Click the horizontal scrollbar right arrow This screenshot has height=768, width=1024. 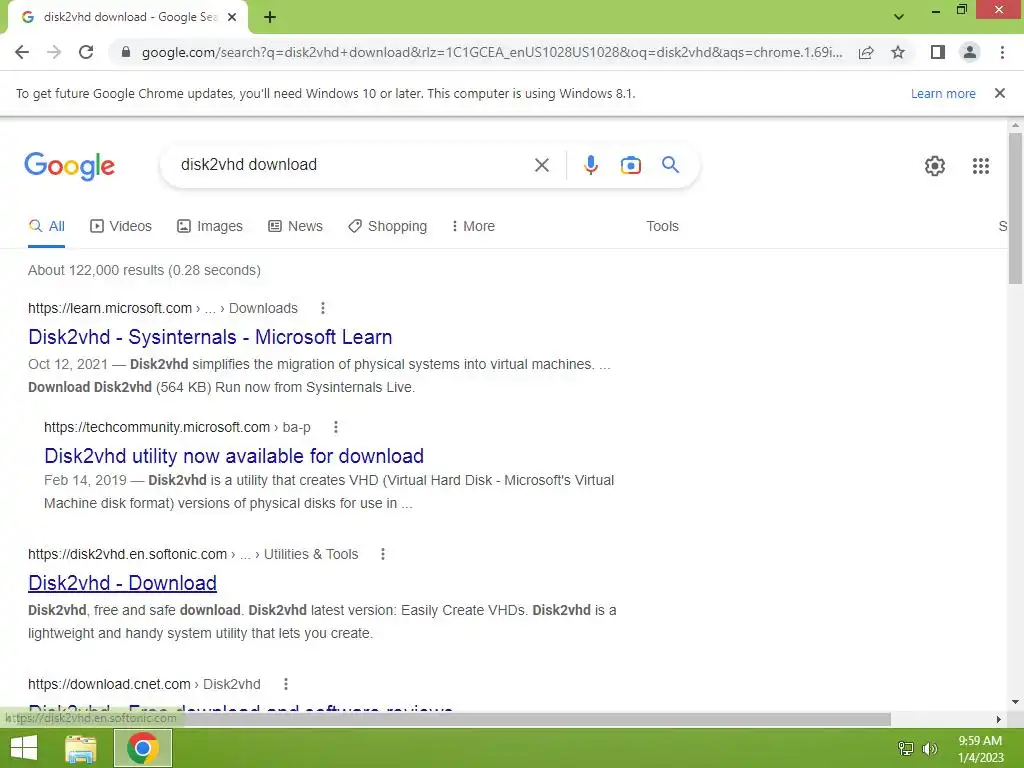pyautogui.click(x=998, y=720)
